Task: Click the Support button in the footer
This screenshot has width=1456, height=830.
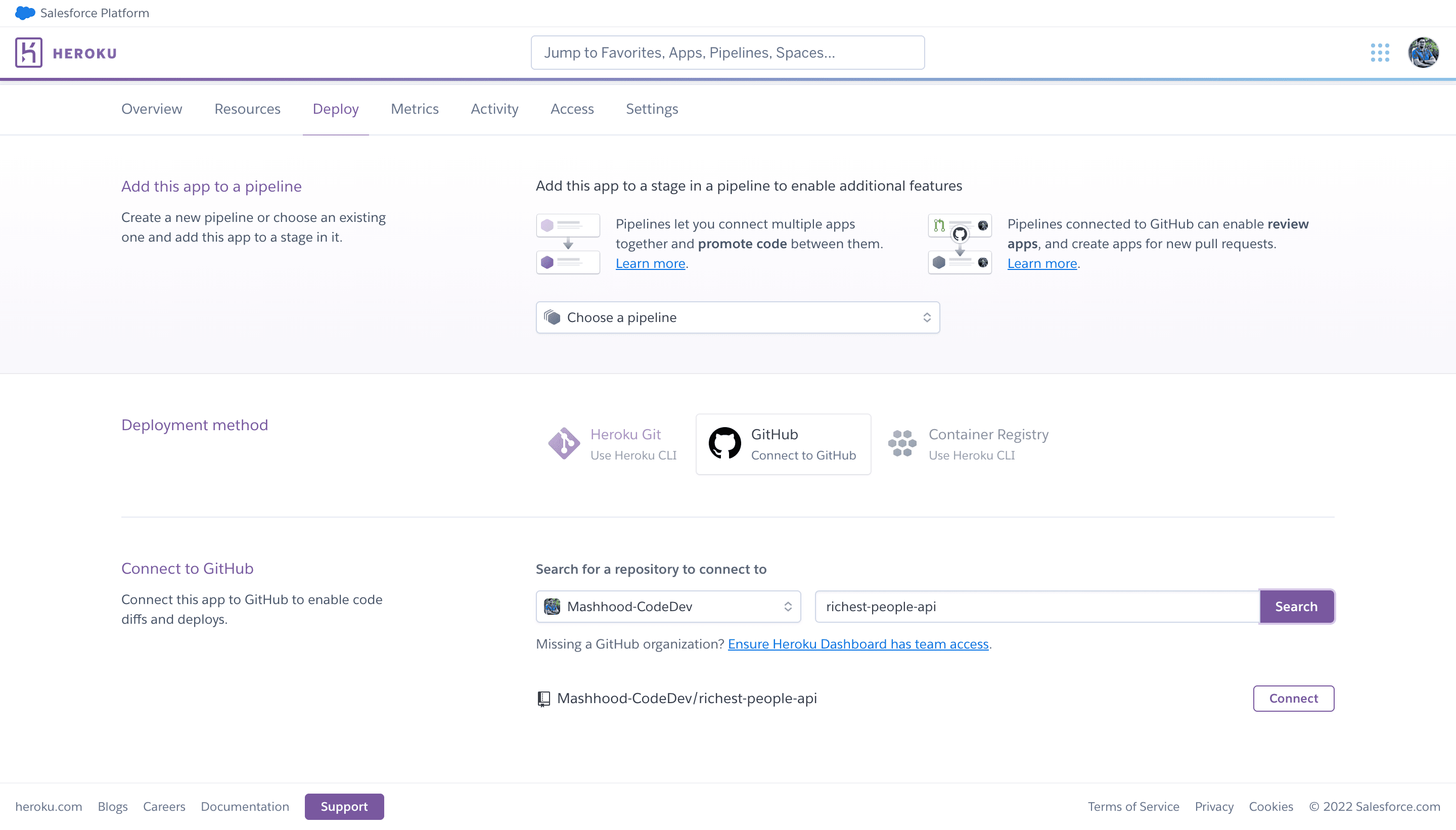Action: coord(344,807)
